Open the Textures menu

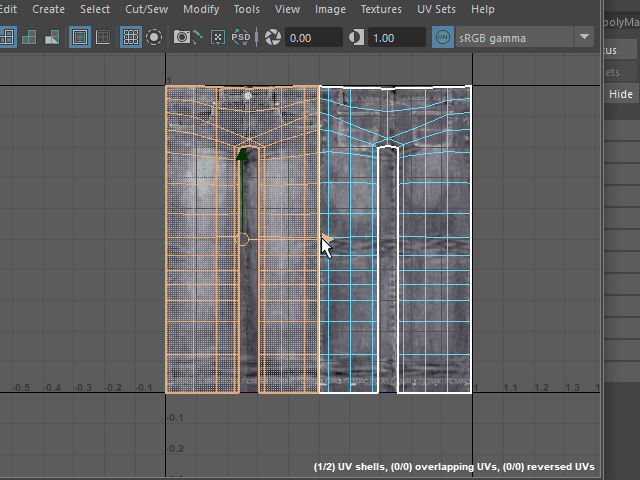(x=381, y=9)
